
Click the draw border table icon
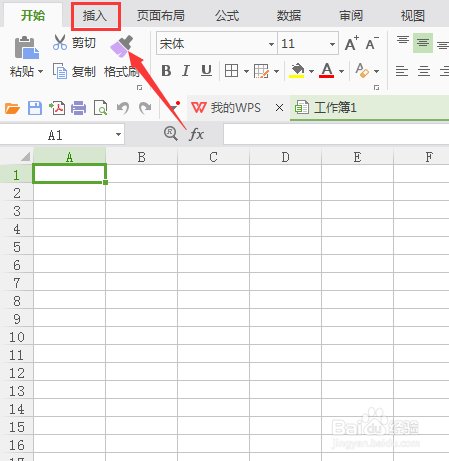click(261, 71)
